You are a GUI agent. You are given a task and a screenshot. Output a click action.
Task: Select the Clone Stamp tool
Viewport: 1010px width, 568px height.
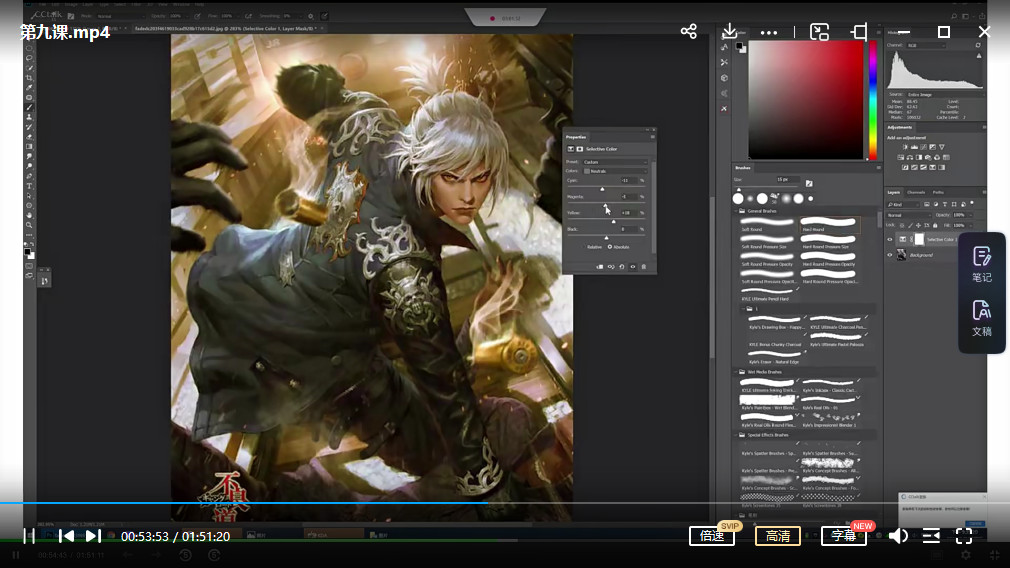point(29,117)
